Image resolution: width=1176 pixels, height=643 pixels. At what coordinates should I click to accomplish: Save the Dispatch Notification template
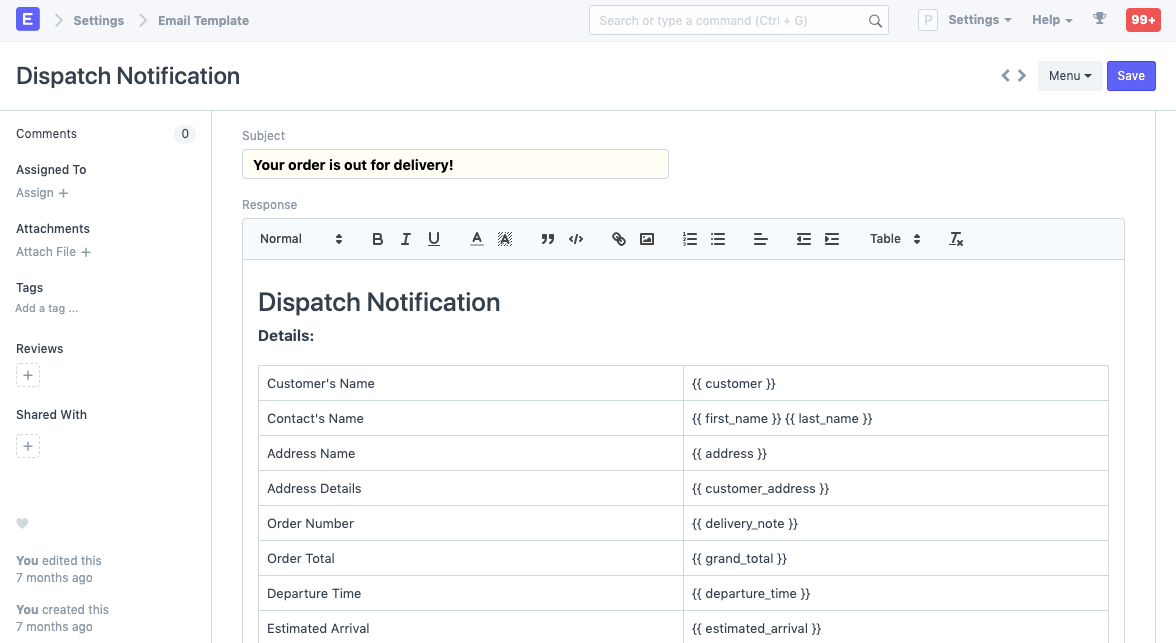coord(1130,75)
